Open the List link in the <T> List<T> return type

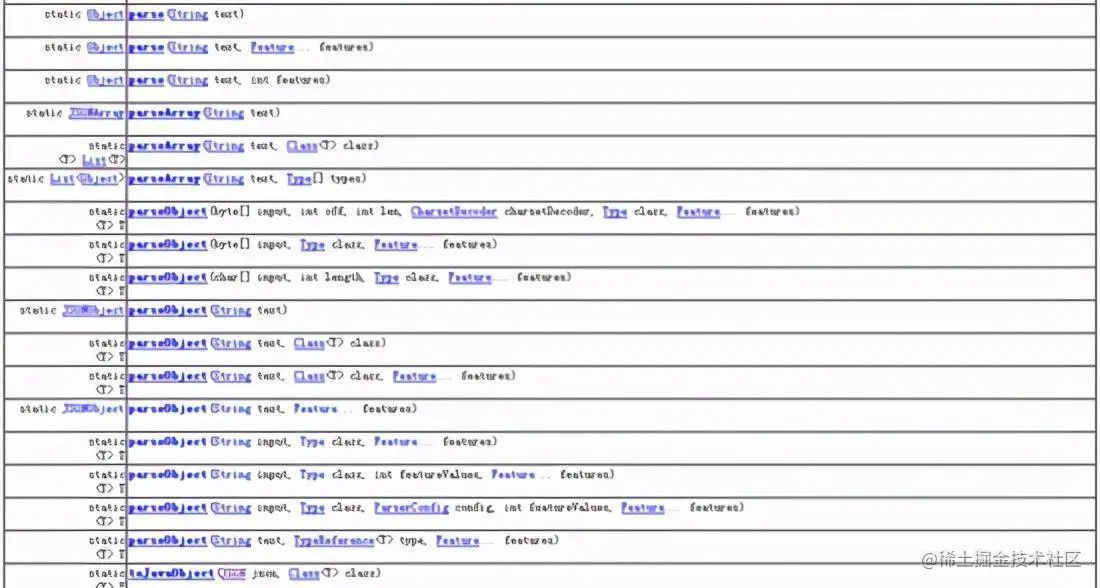(x=94, y=160)
